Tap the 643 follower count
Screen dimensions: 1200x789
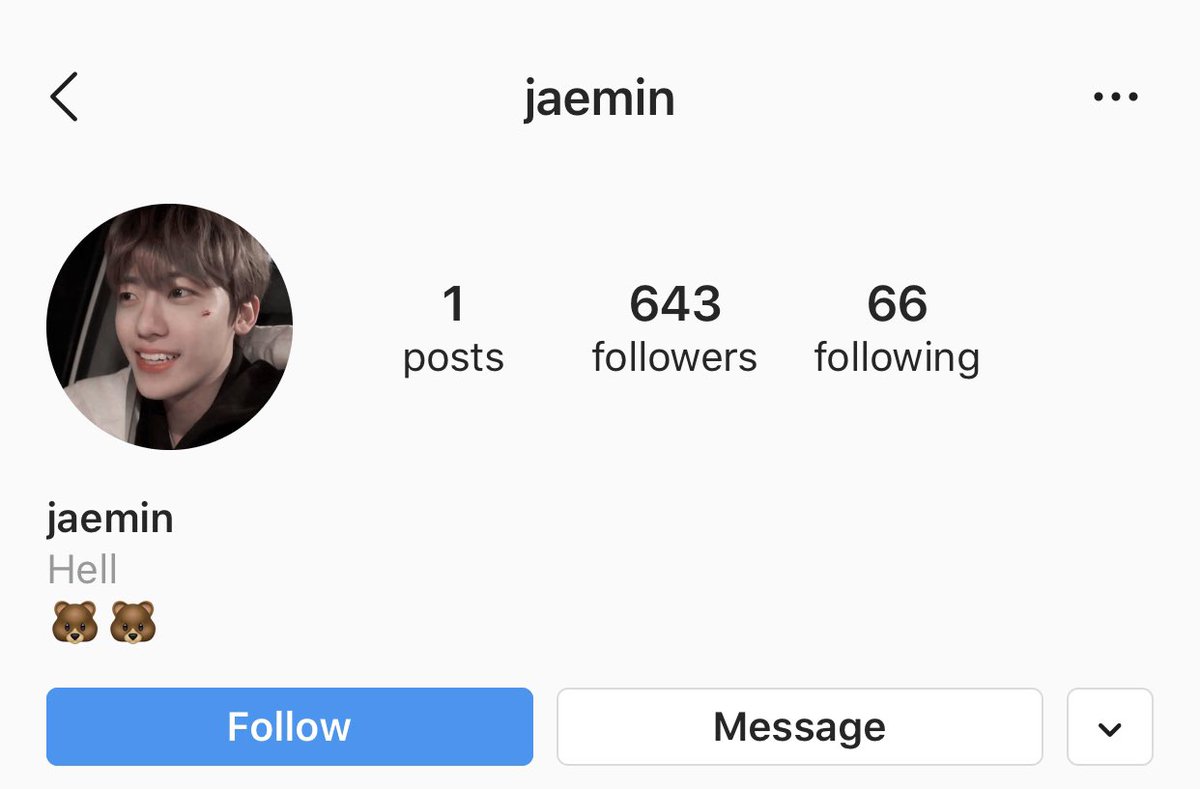tap(675, 304)
